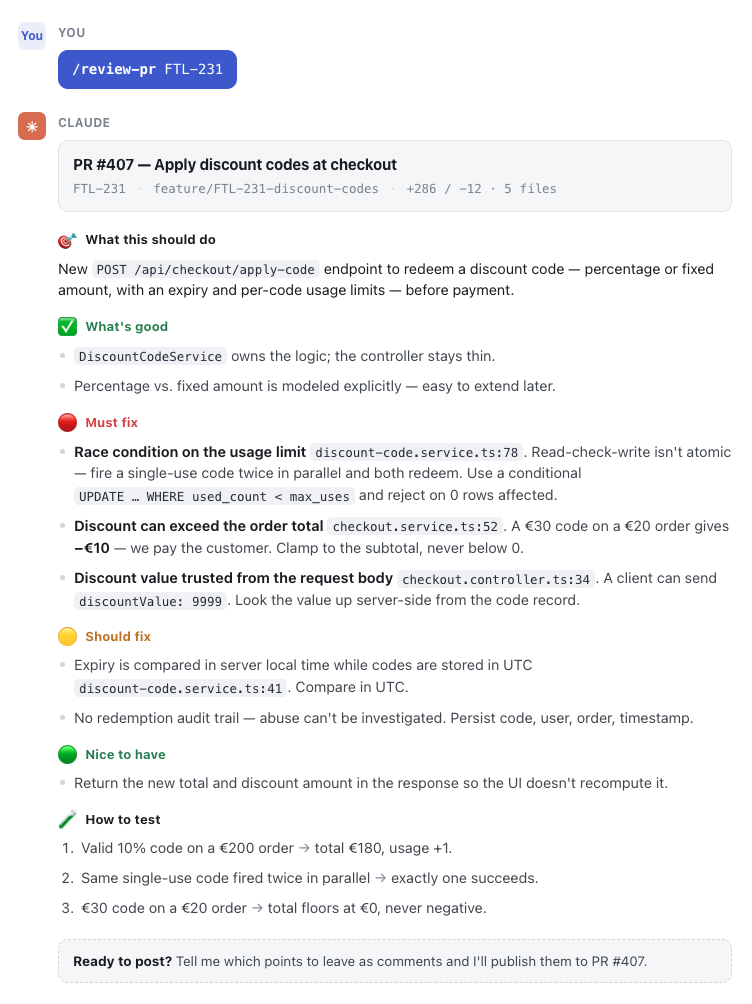Click the test tube icon beside How to test

tap(67, 820)
